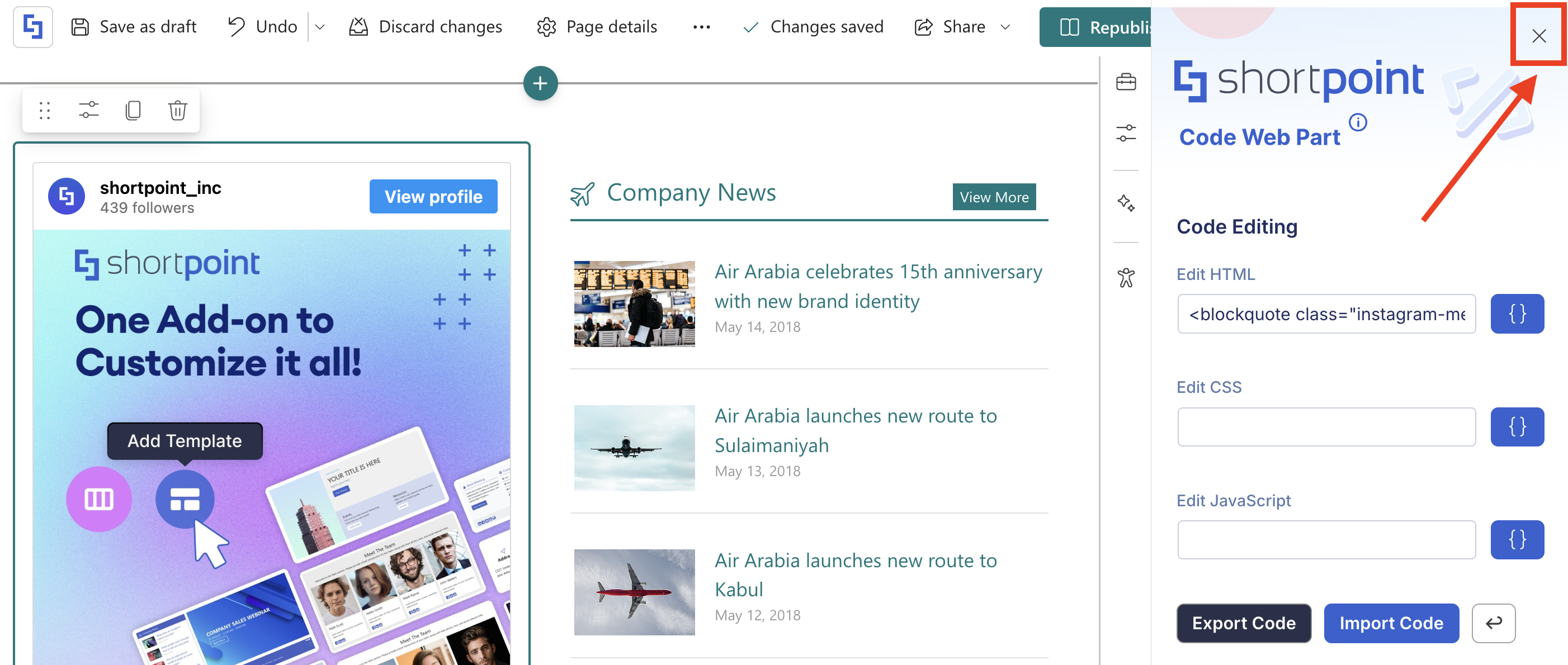Screen dimensions: 1568x665
Task: Open the HTML code editor braces button
Action: 1516,314
